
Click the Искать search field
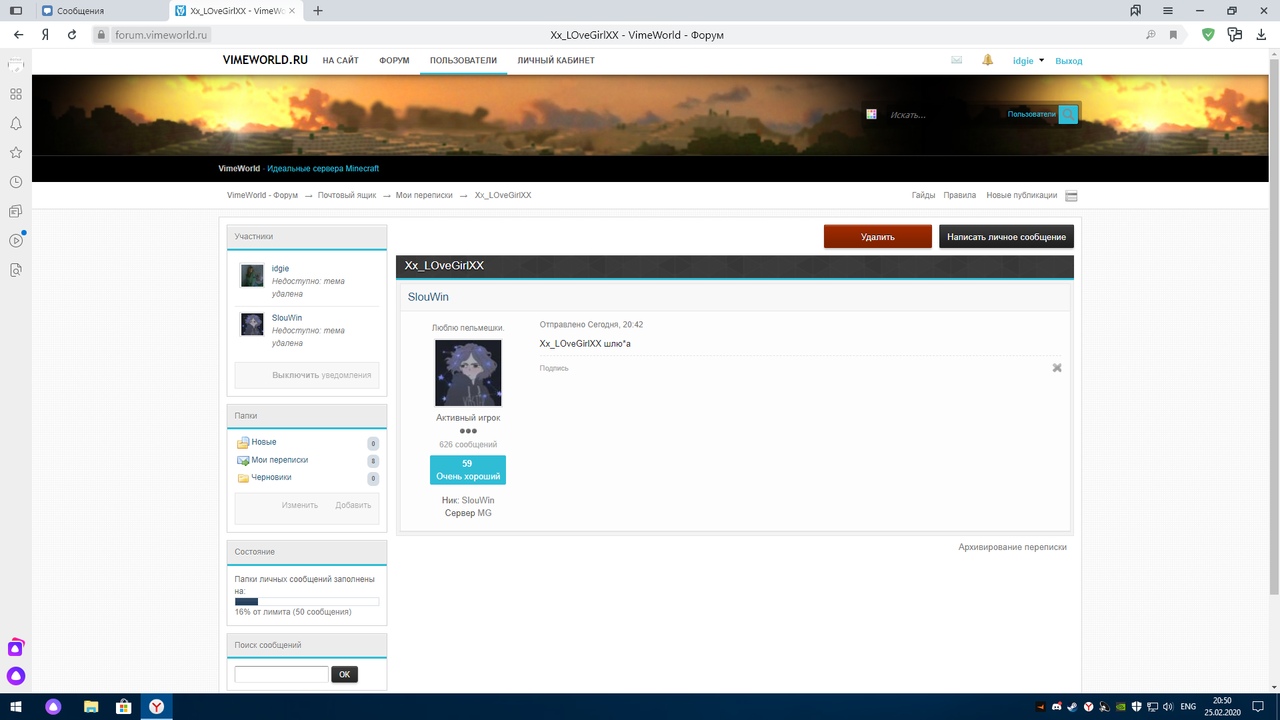coord(944,115)
